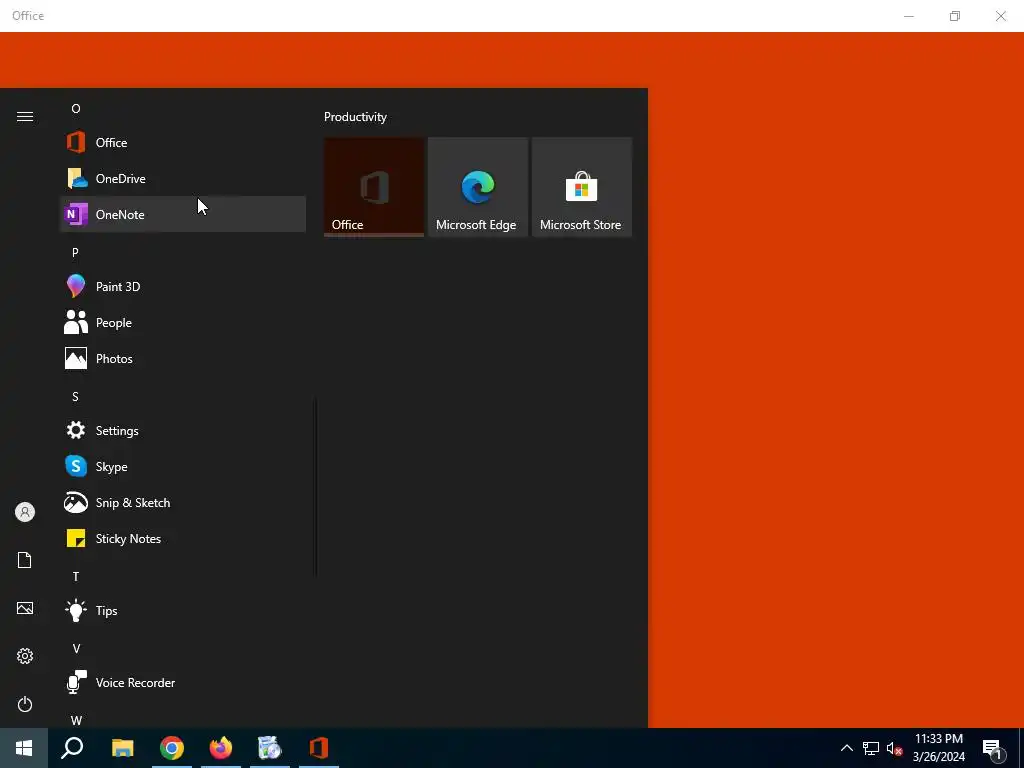Click the Settings gear in Start sidebar
Image resolution: width=1024 pixels, height=768 pixels.
click(25, 656)
